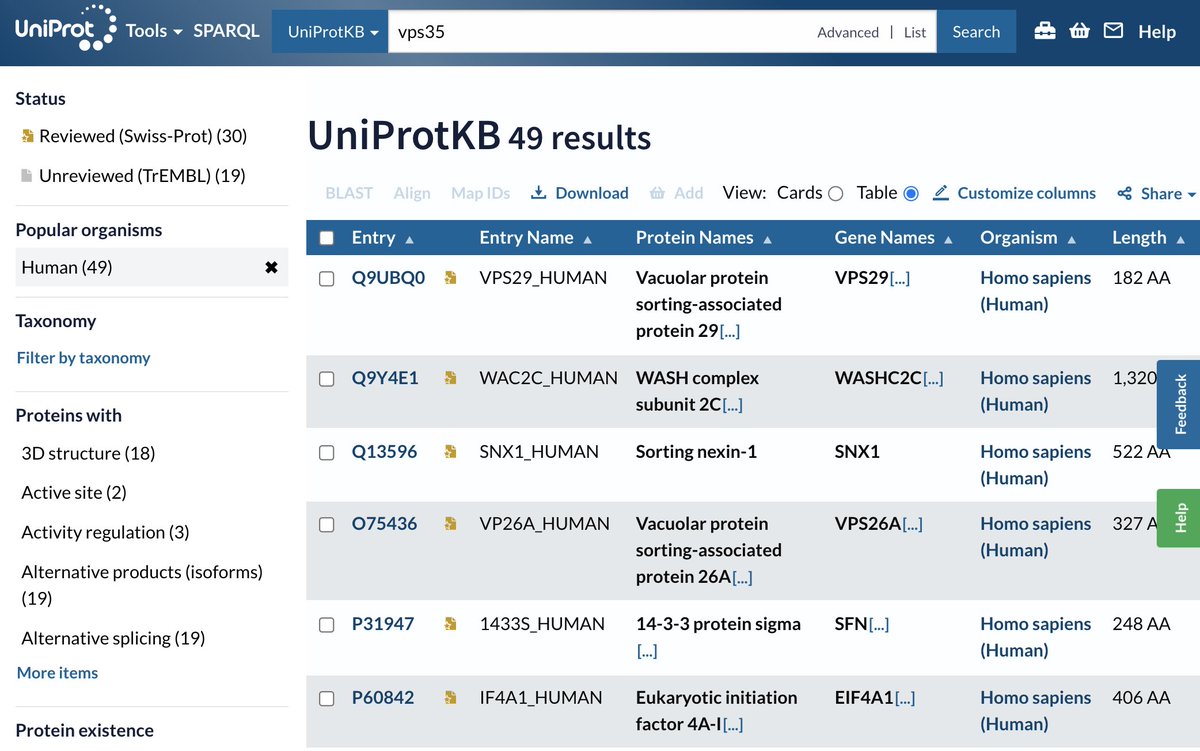Select the Cards view radio button
Viewport: 1200px width, 751px height.
click(x=836, y=194)
